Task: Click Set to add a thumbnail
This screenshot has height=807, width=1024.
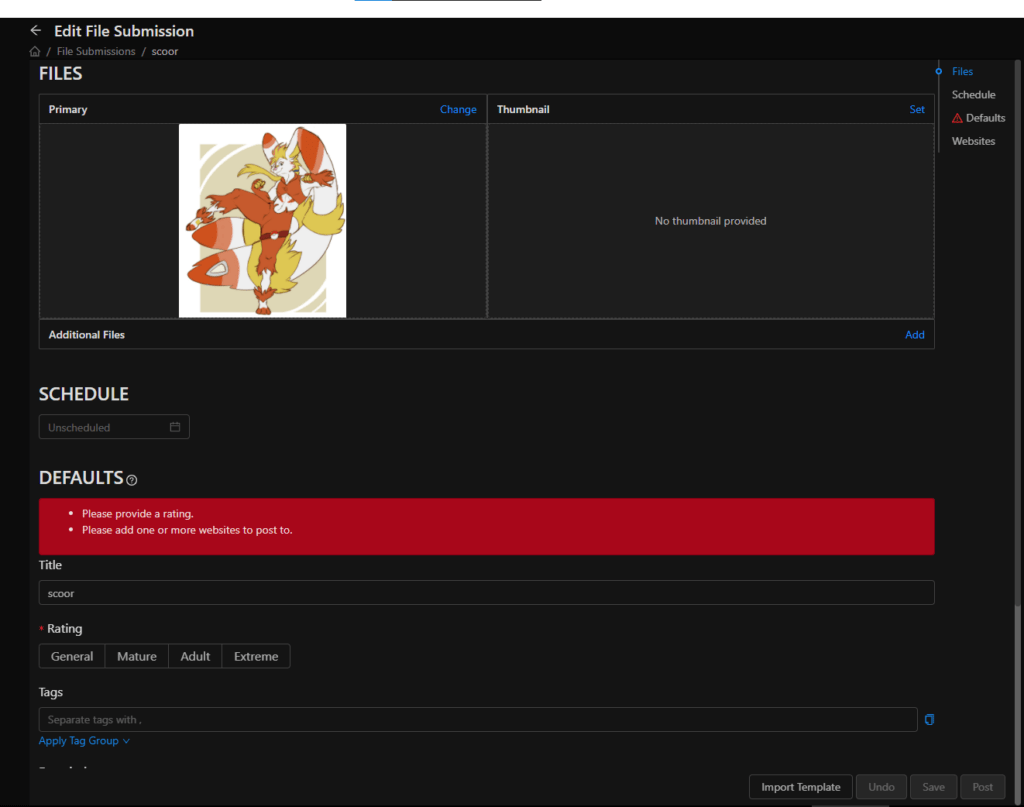Action: coord(916,110)
